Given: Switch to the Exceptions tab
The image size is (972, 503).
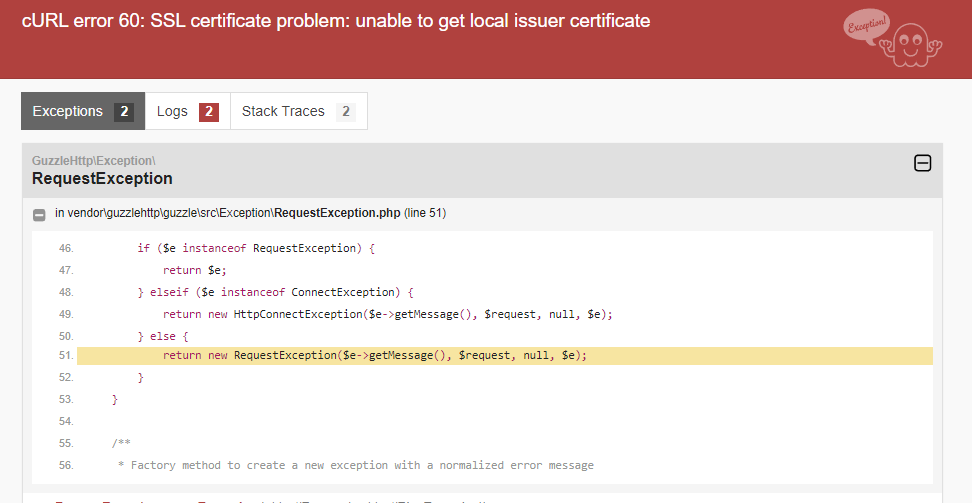Looking at the screenshot, I should [x=83, y=111].
